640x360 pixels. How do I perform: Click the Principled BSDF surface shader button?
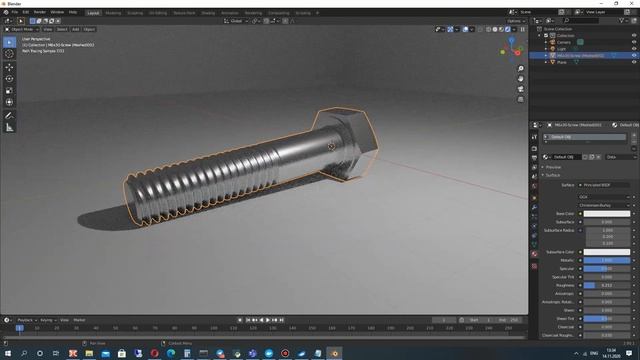(x=604, y=185)
